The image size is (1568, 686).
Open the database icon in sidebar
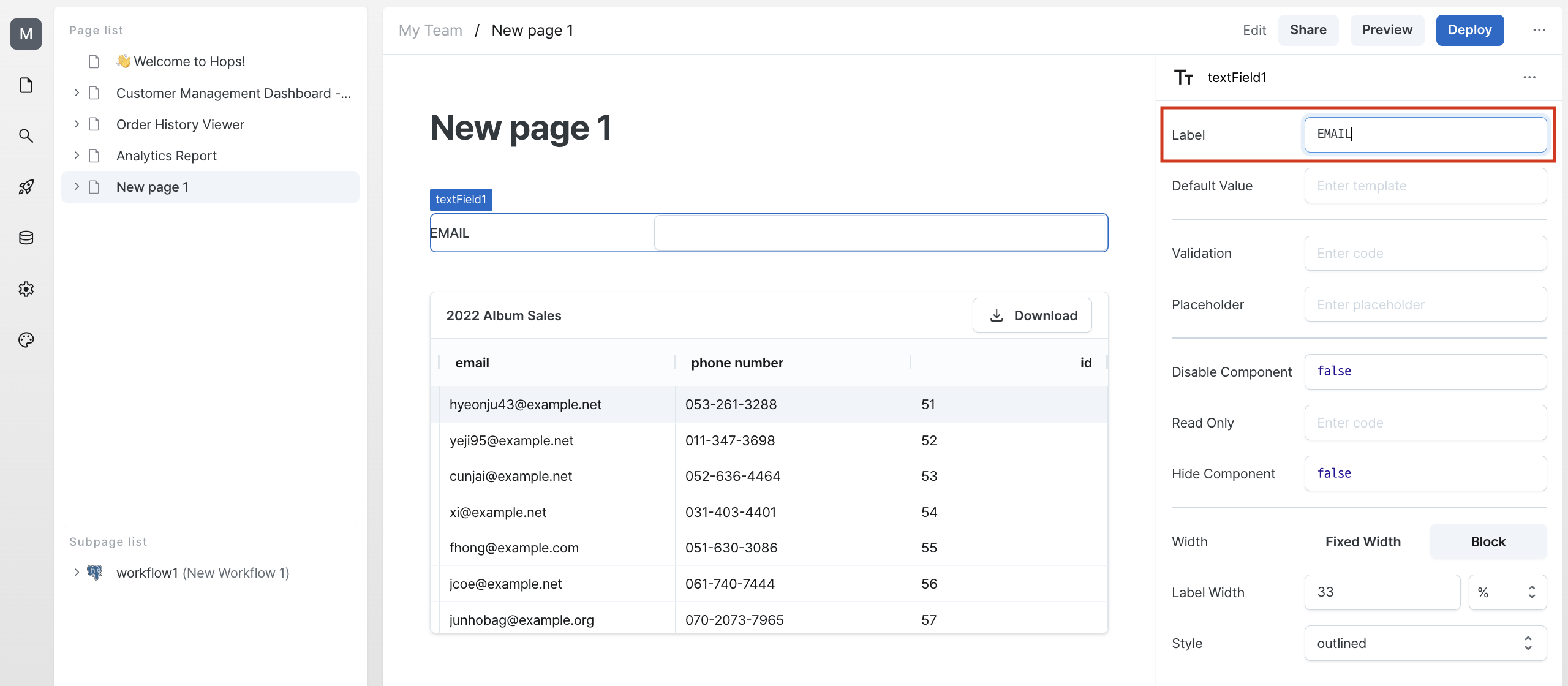[26, 238]
